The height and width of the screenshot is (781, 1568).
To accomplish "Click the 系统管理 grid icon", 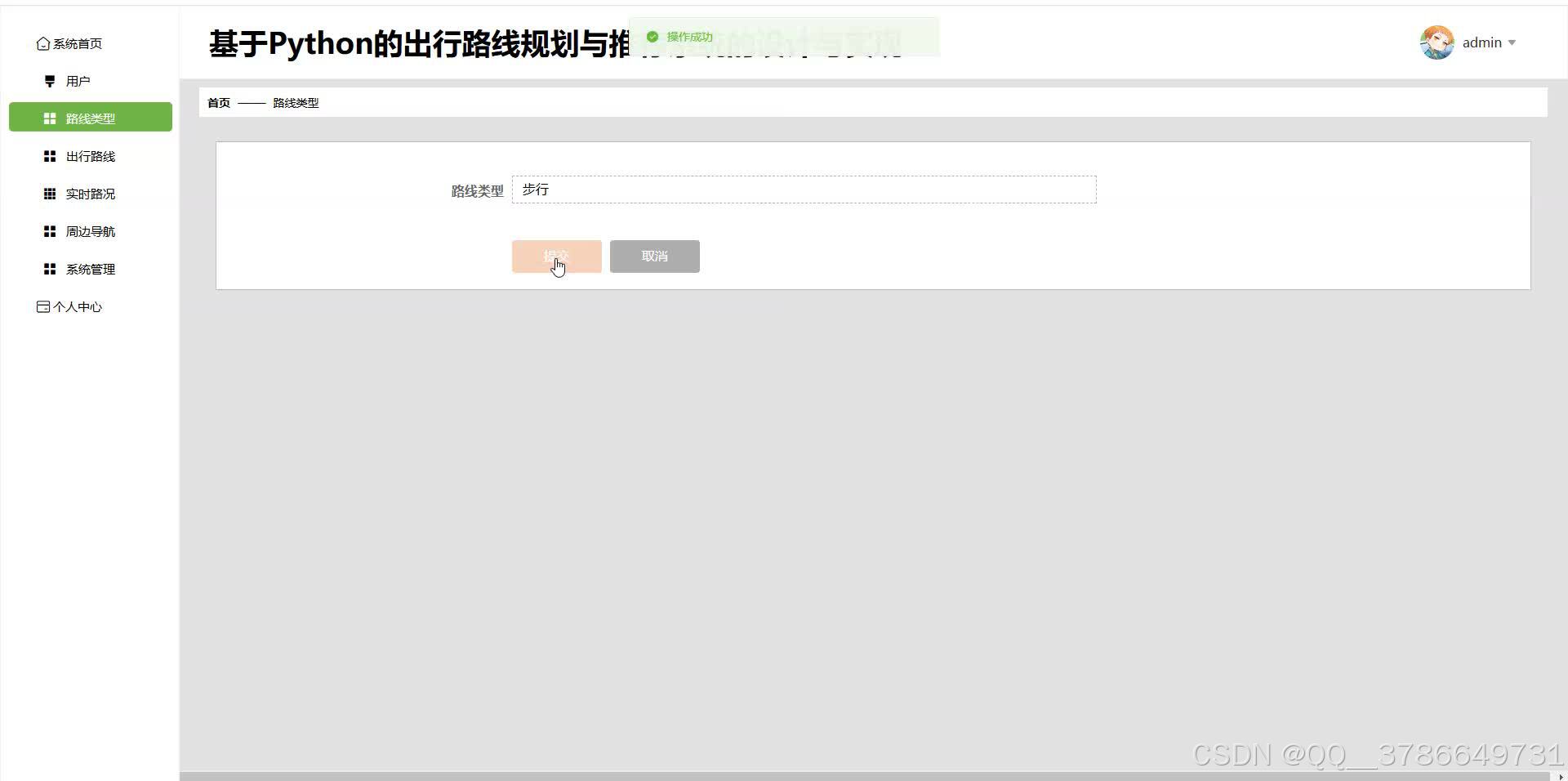I will (48, 268).
